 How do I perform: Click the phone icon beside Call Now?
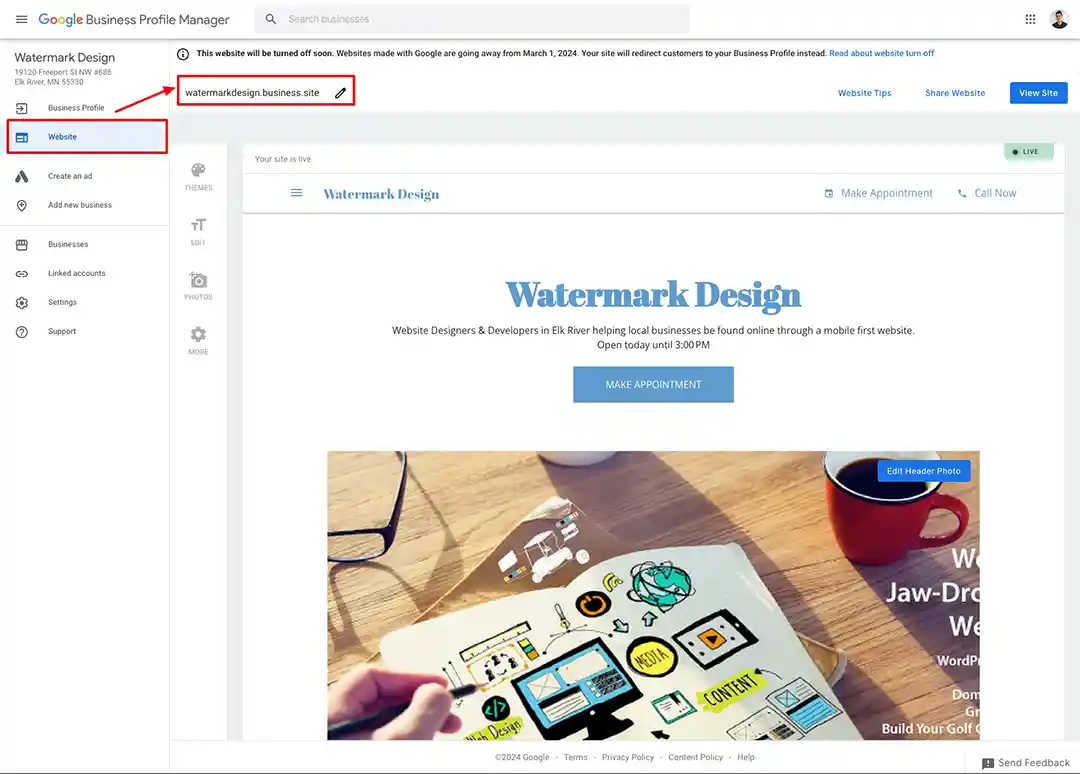pyautogui.click(x=962, y=194)
